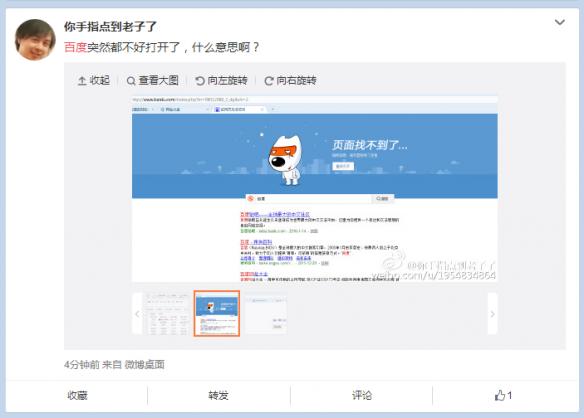Go to next thumbnails with right arrow
Image resolution: width=584 pixels, height=418 pixels.
coord(492,314)
